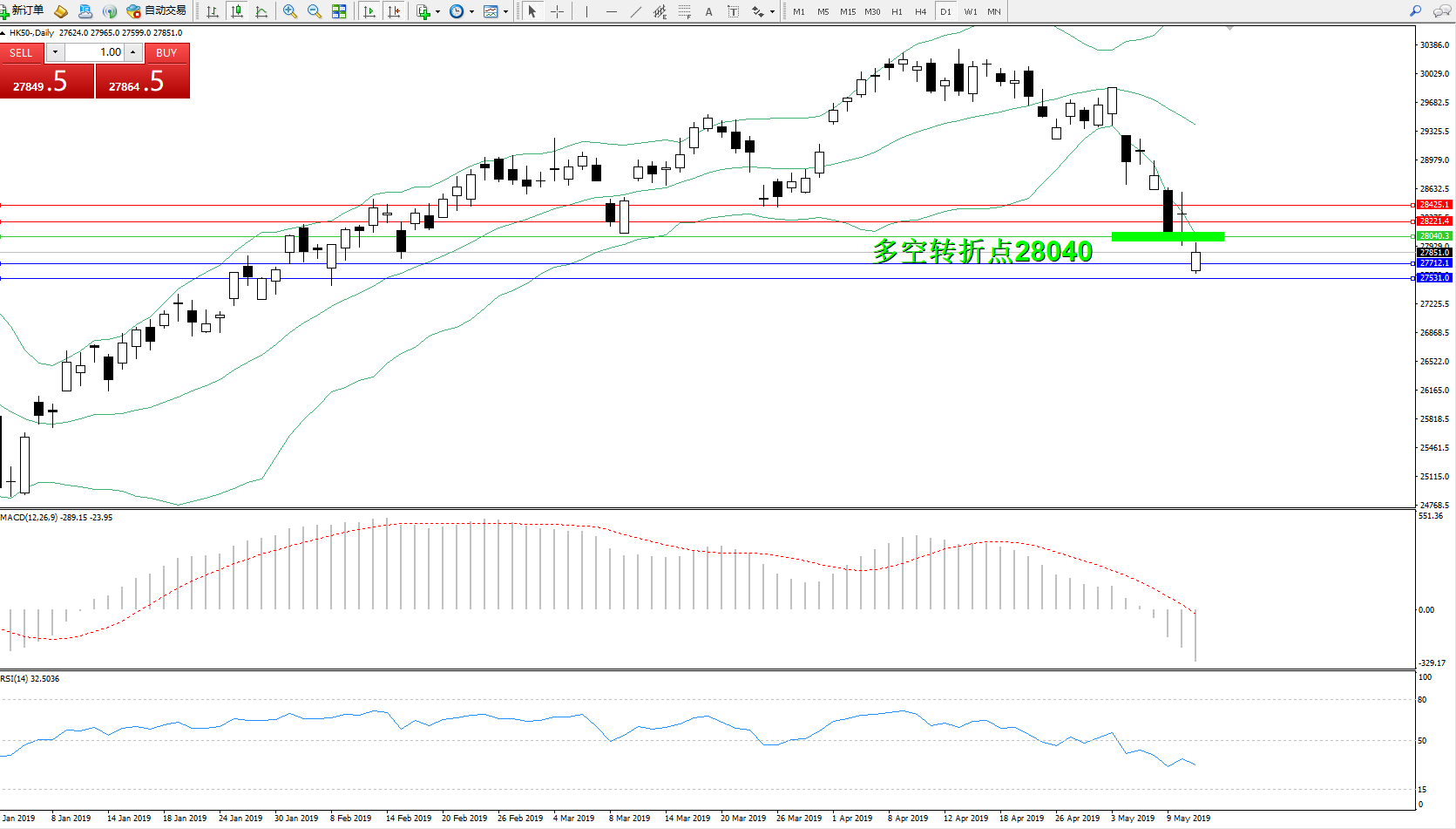Expand the periodicity clock dropdown arrow
Screen dimensions: 1456x829
pos(471,11)
